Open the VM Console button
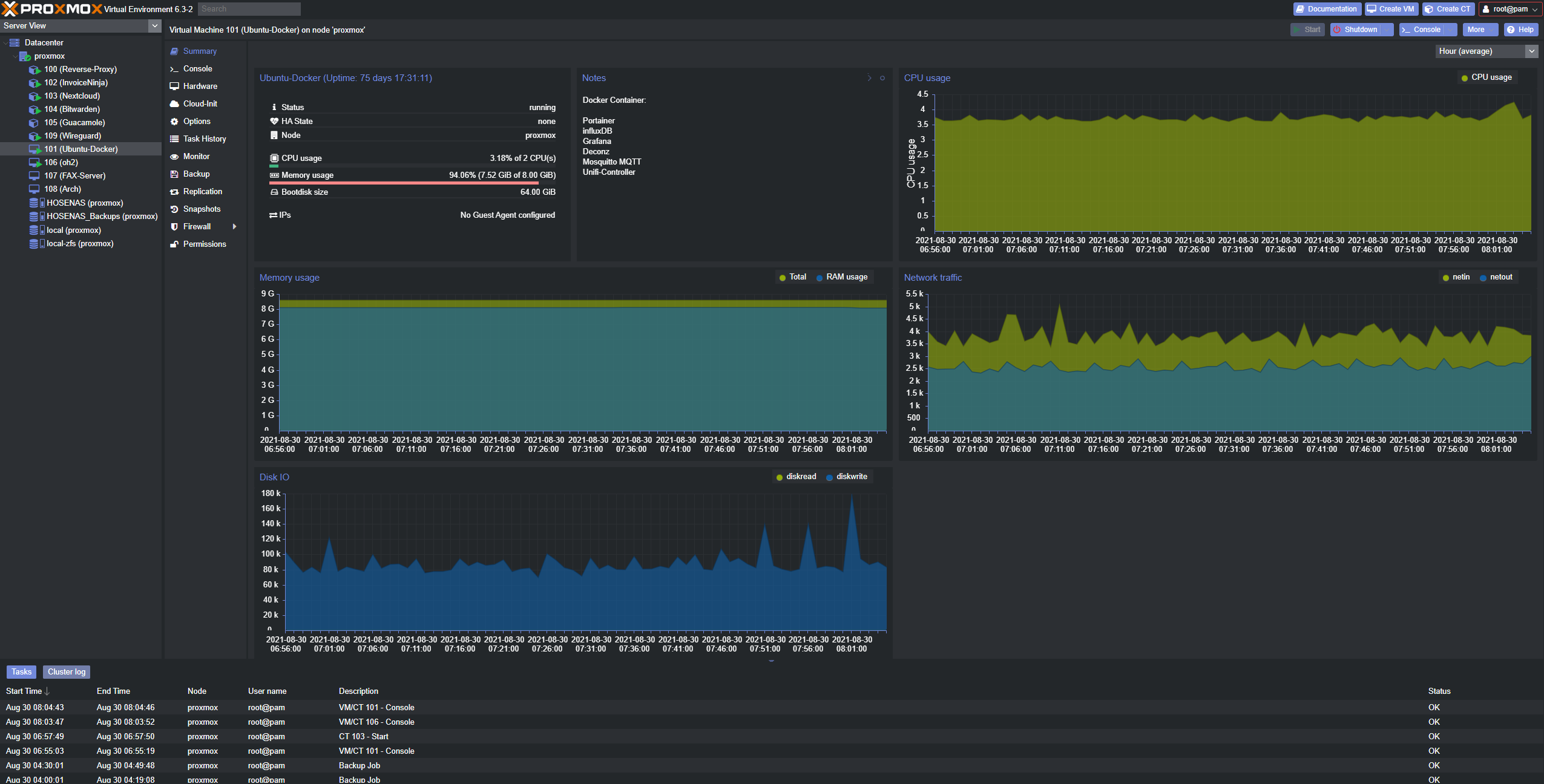The height and width of the screenshot is (784, 1544). point(1422,30)
